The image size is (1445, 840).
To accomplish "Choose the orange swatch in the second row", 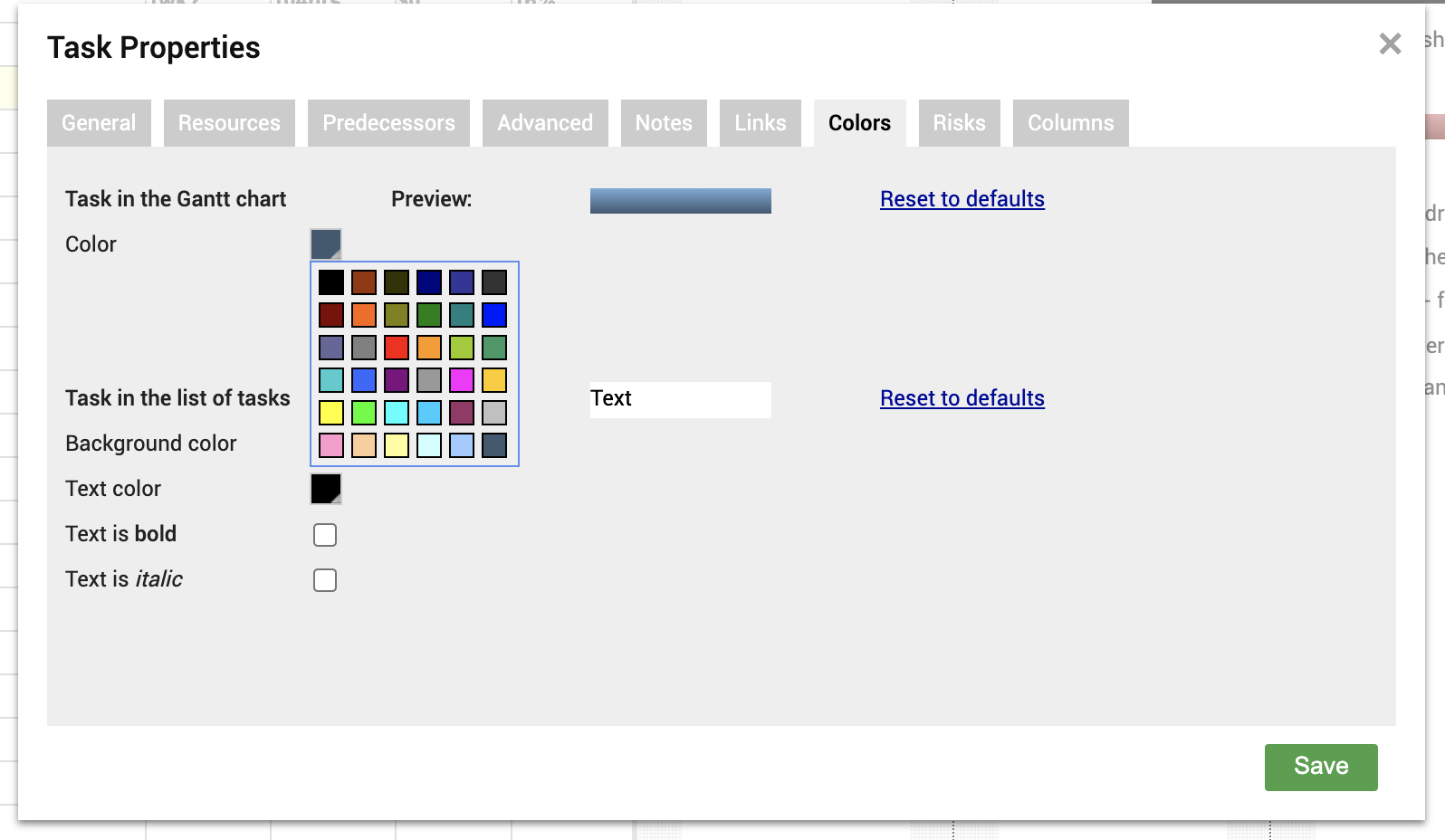I will pos(364,315).
